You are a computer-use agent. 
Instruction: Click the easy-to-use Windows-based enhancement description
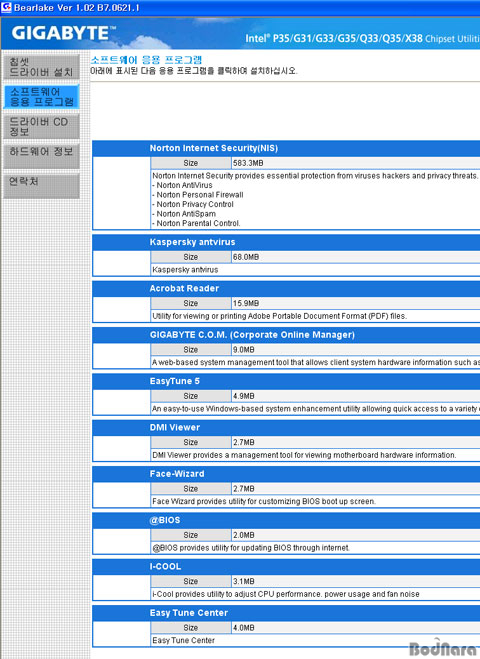(x=316, y=409)
